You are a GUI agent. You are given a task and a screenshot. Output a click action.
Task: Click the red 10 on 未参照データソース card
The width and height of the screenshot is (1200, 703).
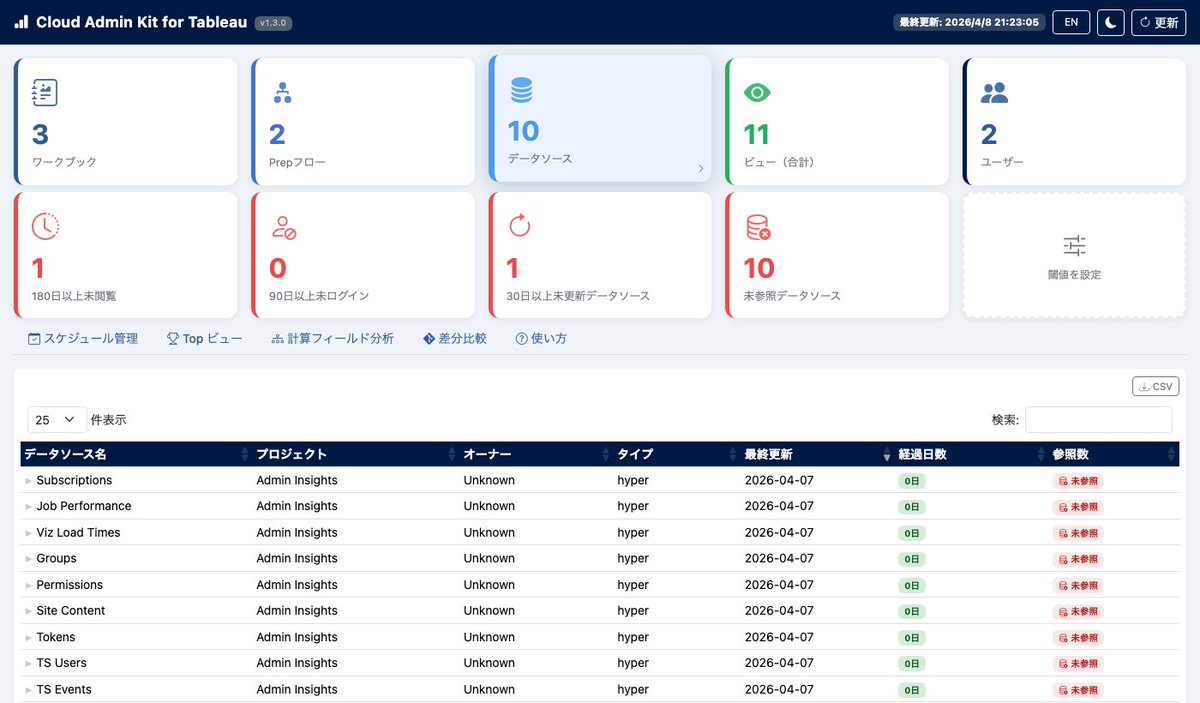(759, 268)
